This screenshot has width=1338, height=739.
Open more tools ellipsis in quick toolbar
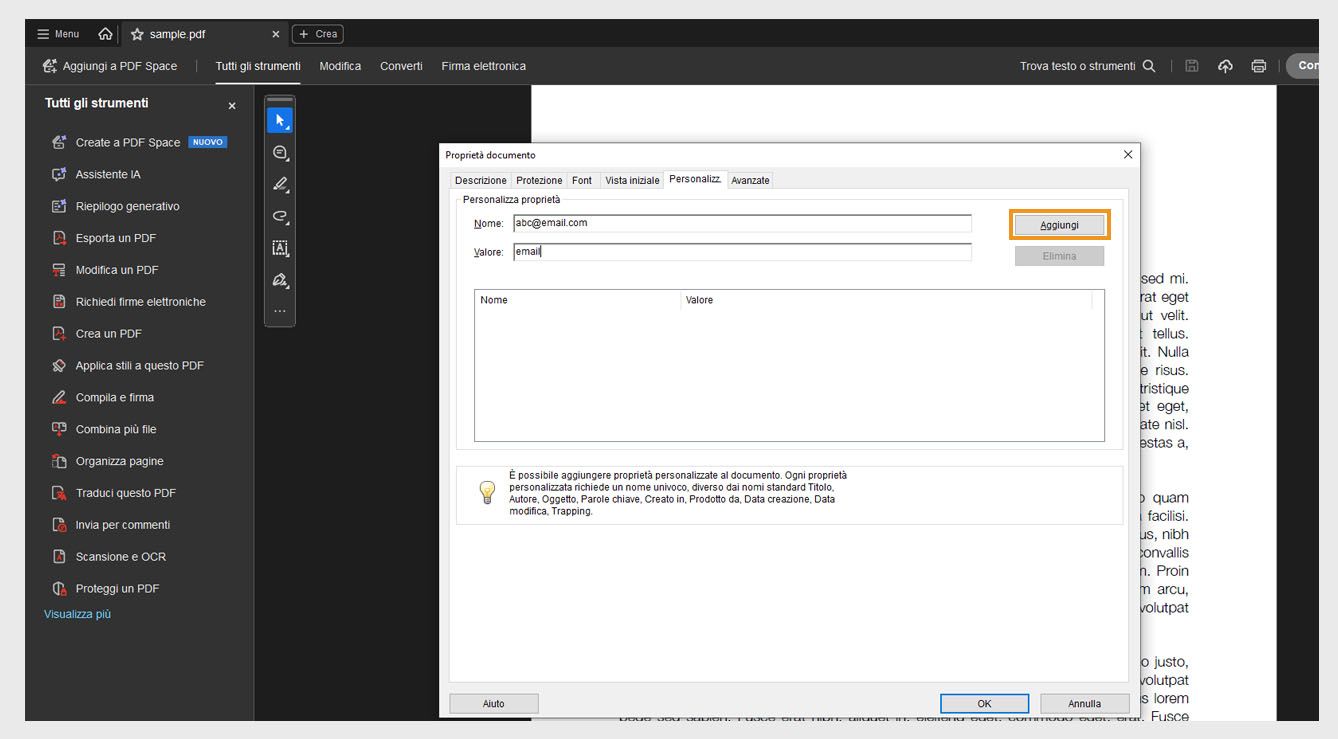click(x=280, y=311)
